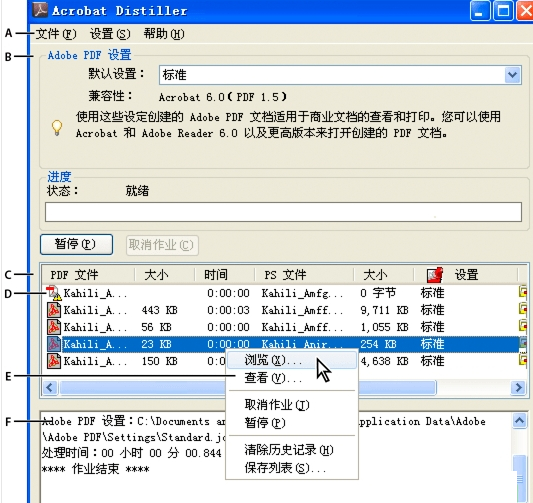Click the PDF icon of the selected 23 KB row
Screen dimensions: 533x503
click(x=54, y=344)
